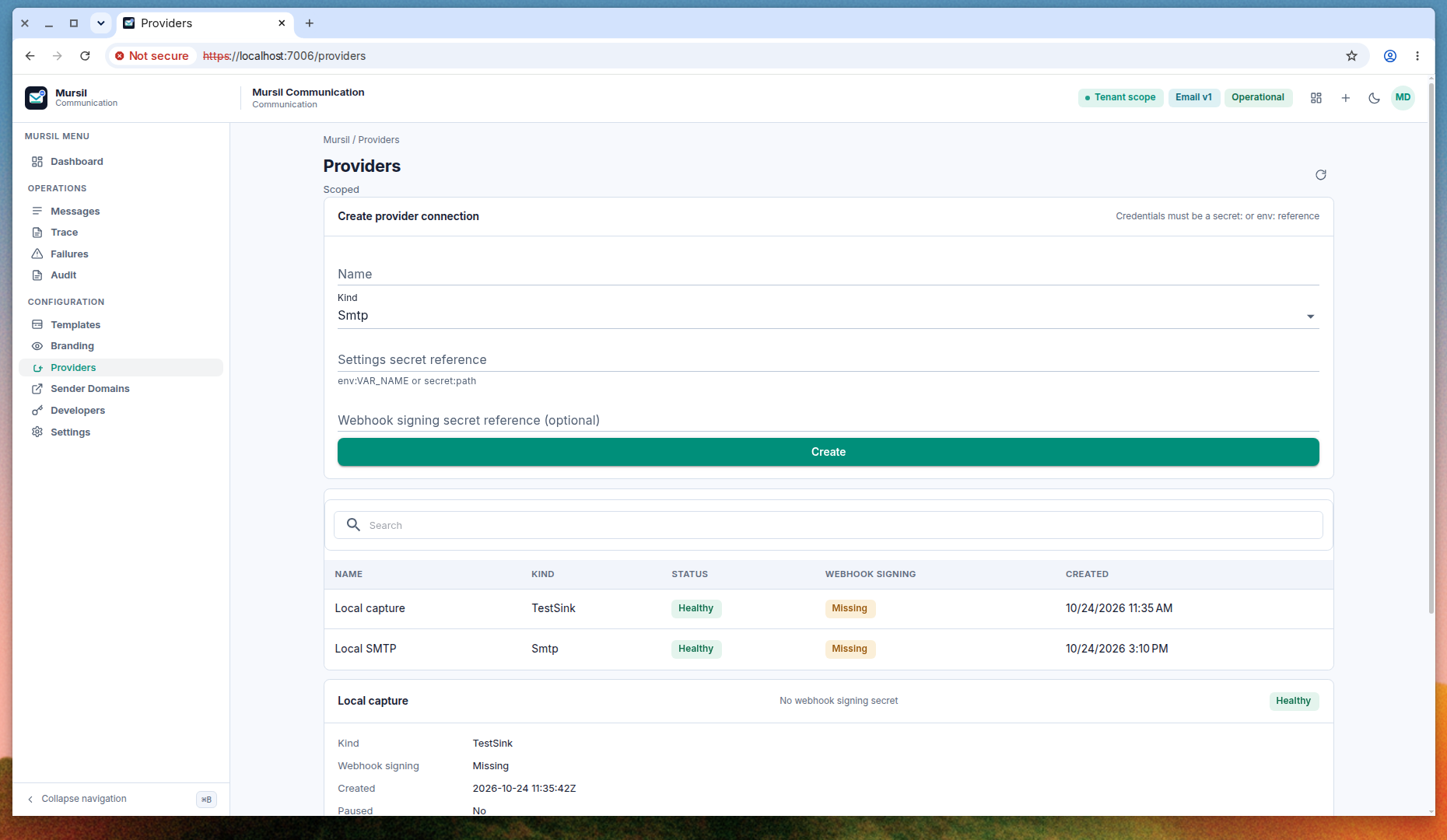Image resolution: width=1447 pixels, height=840 pixels.
Task: Open the browser tab list chevron
Action: click(100, 23)
